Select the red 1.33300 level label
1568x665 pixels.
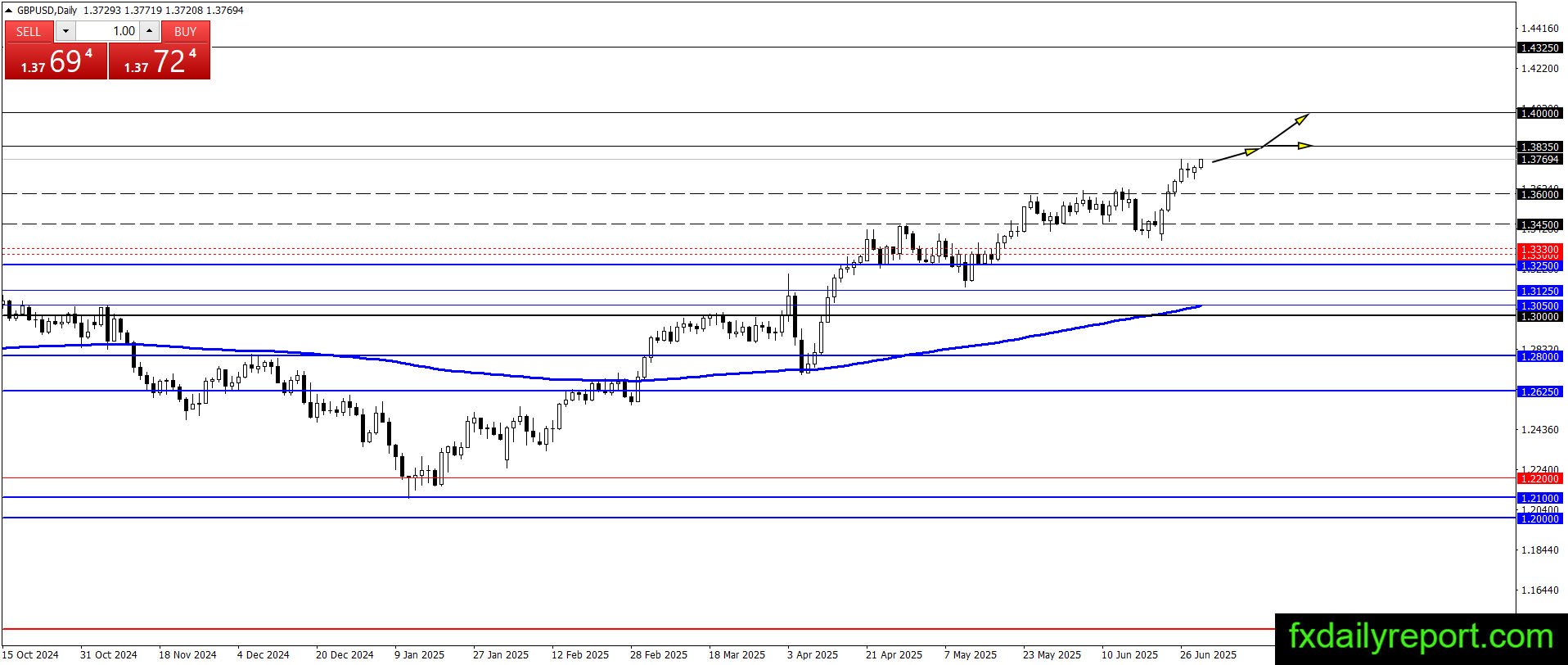coord(1539,249)
